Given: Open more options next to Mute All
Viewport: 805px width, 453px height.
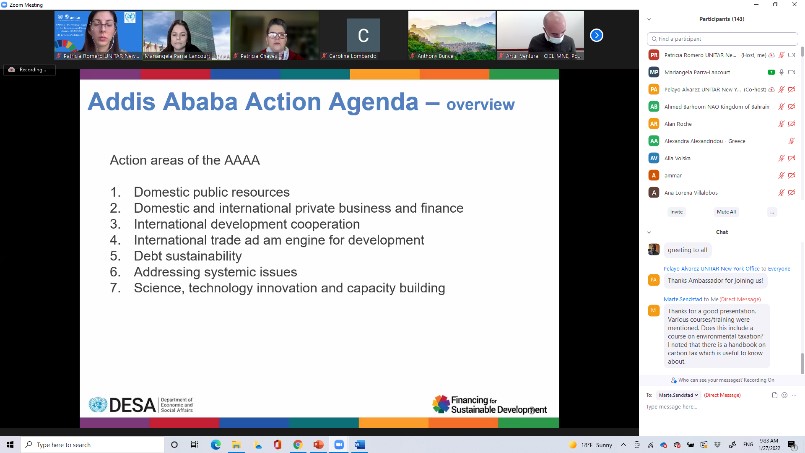Looking at the screenshot, I should click(771, 212).
